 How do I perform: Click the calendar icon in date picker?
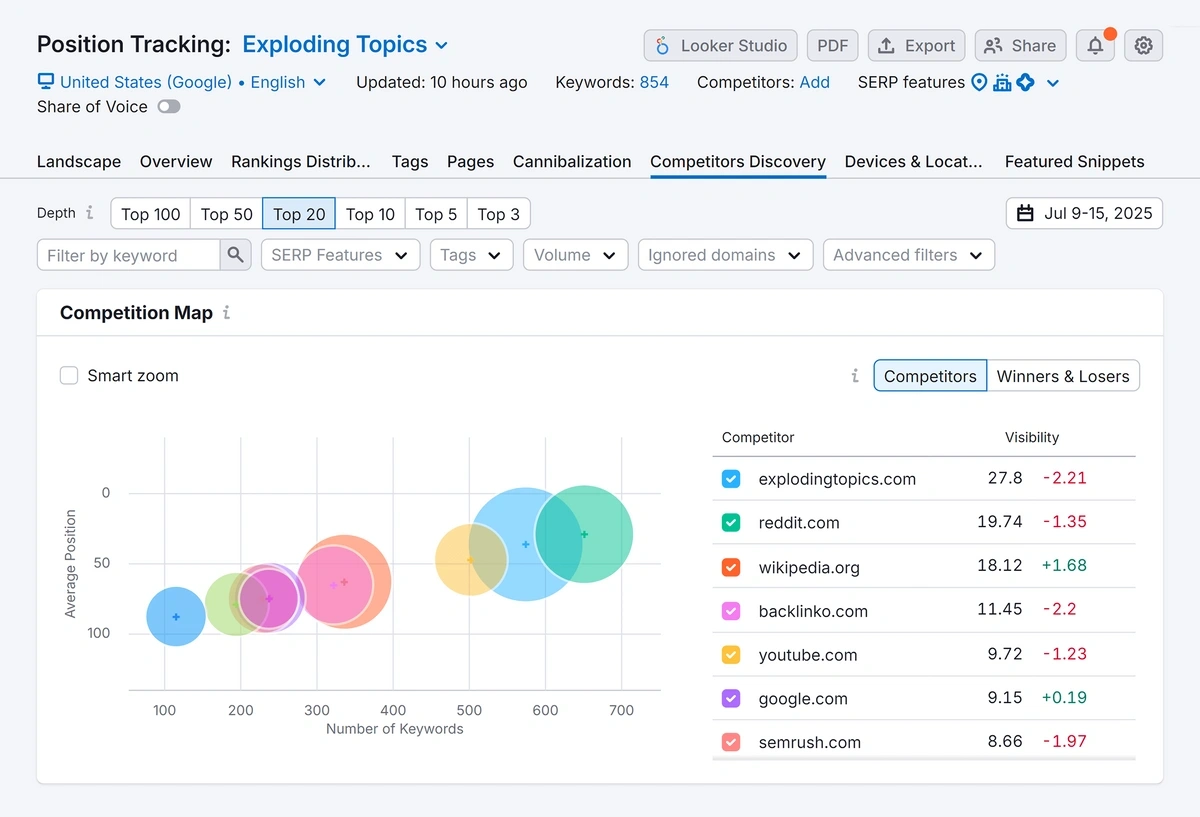click(x=1025, y=213)
